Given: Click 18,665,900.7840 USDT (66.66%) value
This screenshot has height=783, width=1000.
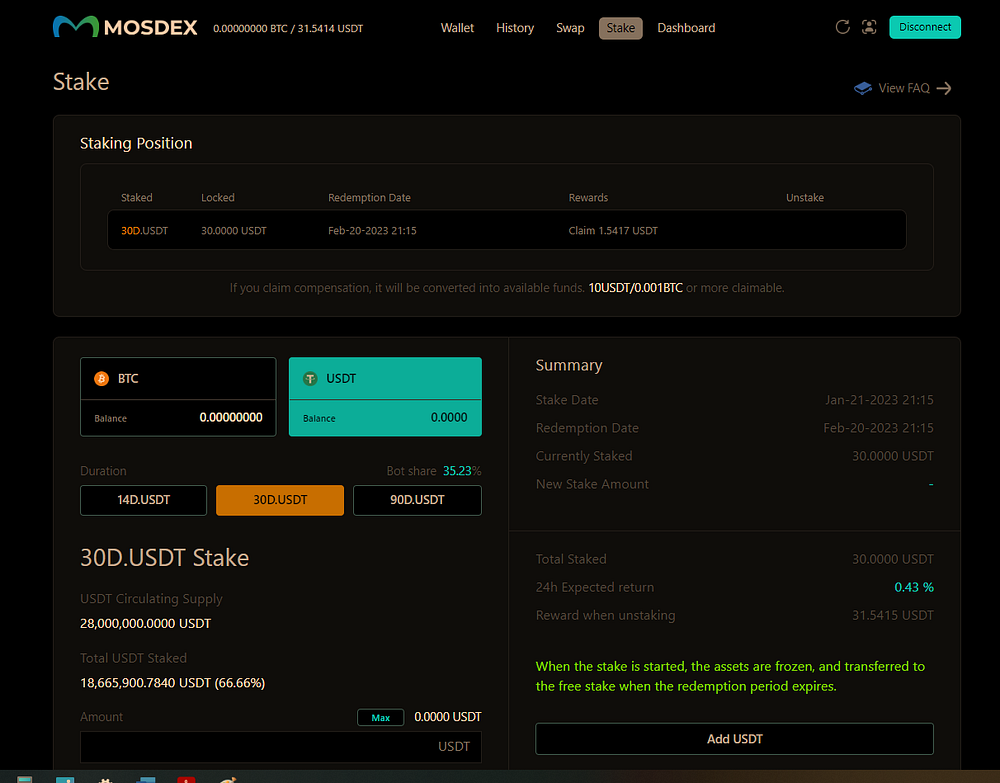Looking at the screenshot, I should [172, 683].
